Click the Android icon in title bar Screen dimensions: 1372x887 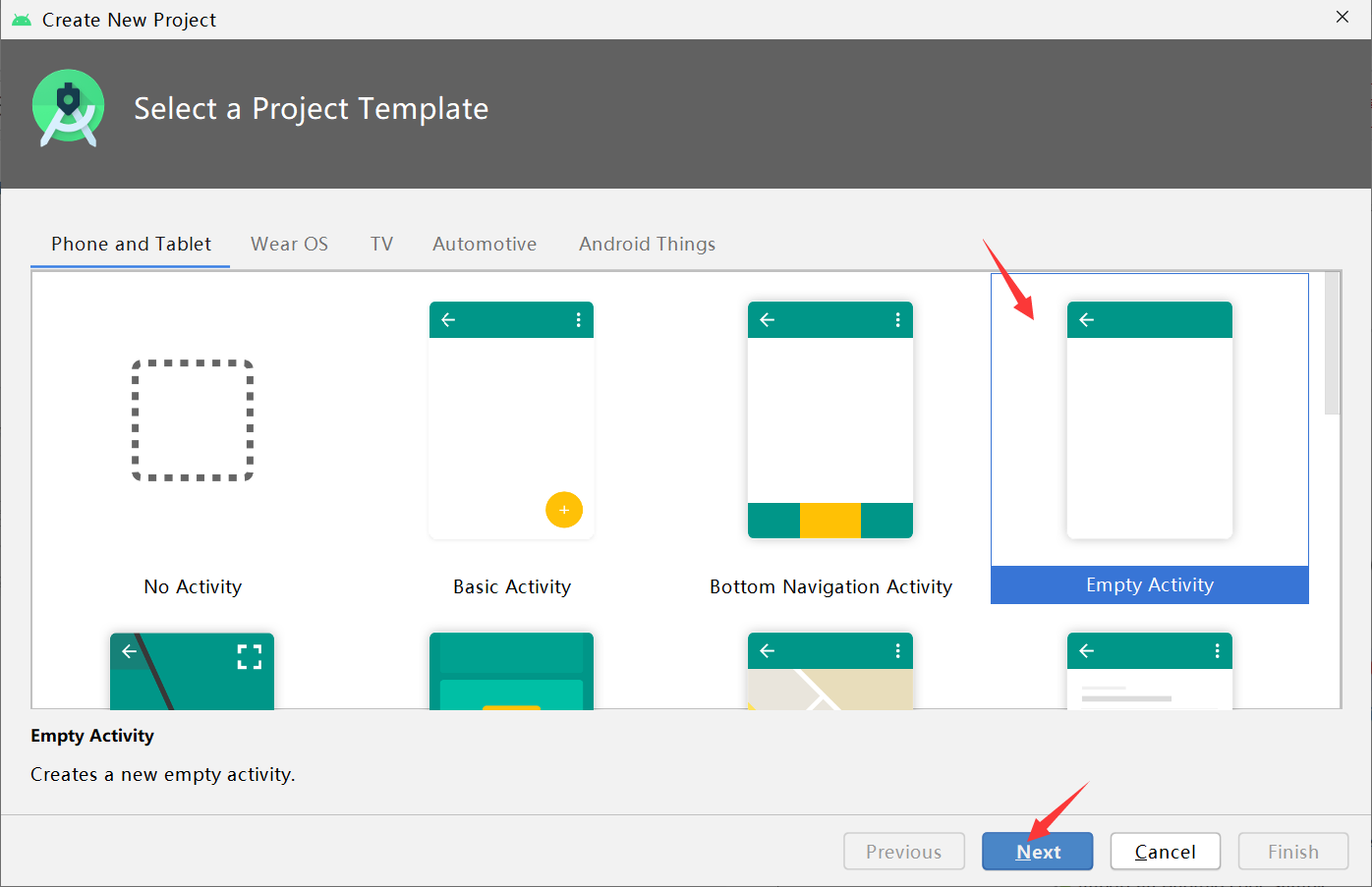click(22, 20)
